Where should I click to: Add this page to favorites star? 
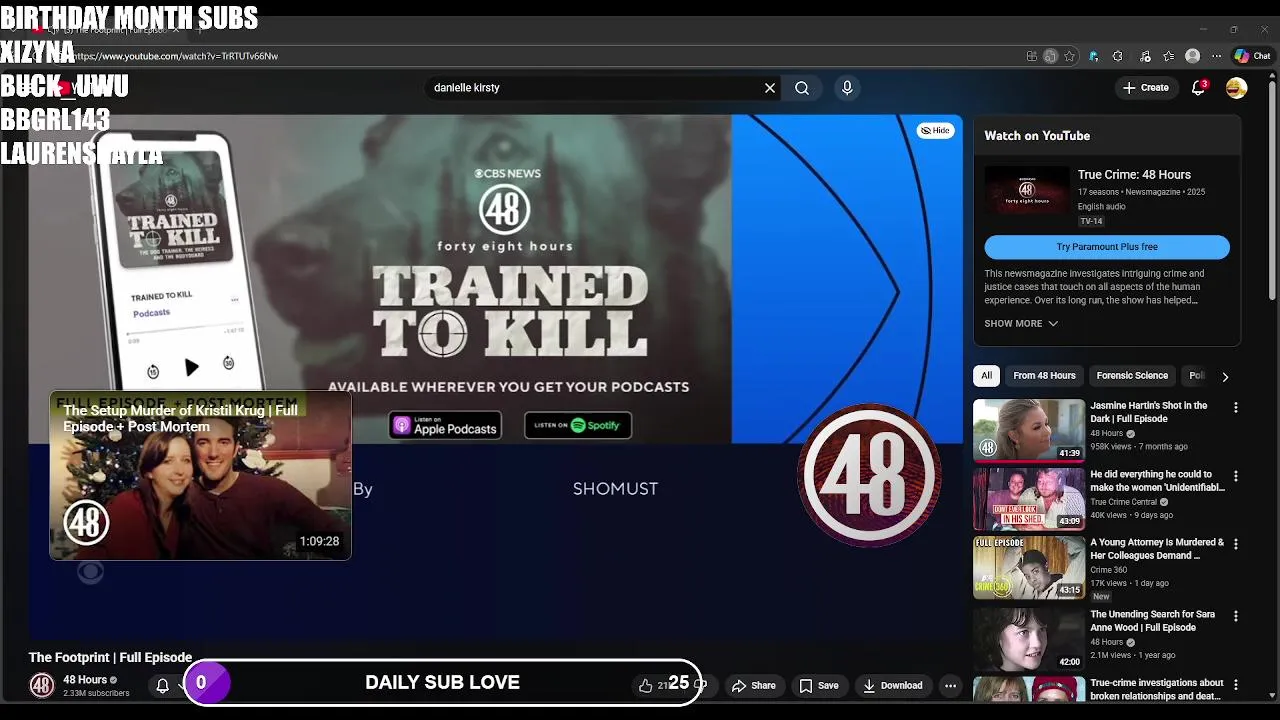pyautogui.click(x=1069, y=56)
